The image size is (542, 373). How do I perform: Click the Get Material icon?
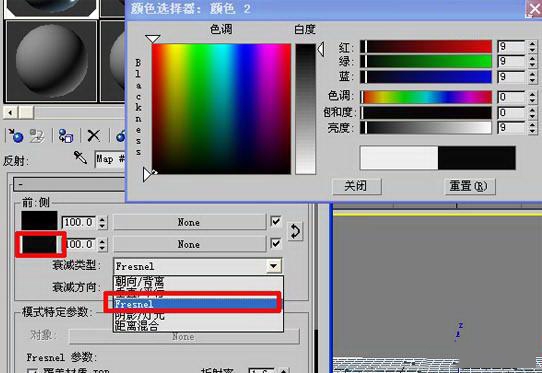click(x=16, y=136)
